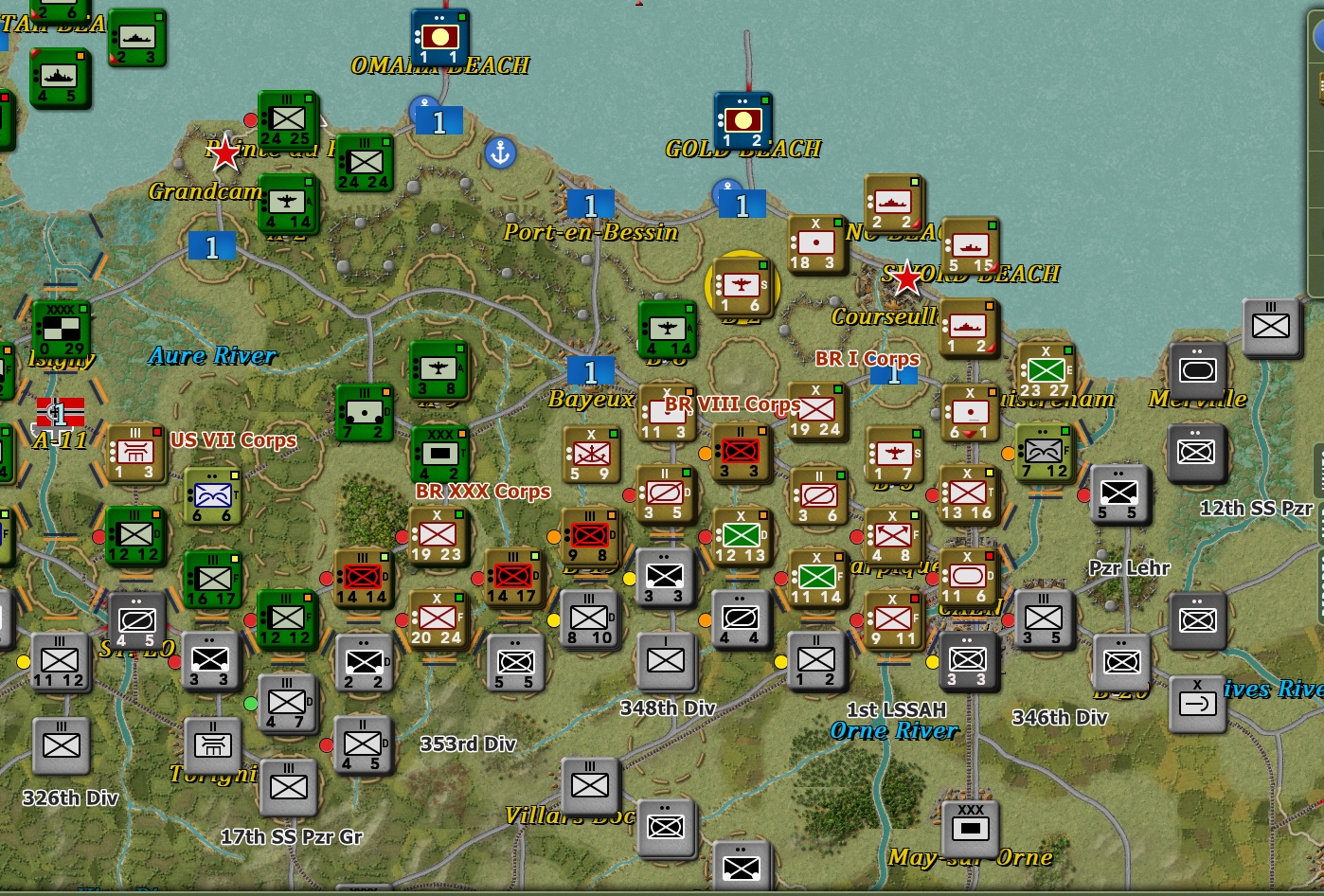1324x896 pixels.
Task: Click the gray armor unit at Merville
Action: point(1197,370)
